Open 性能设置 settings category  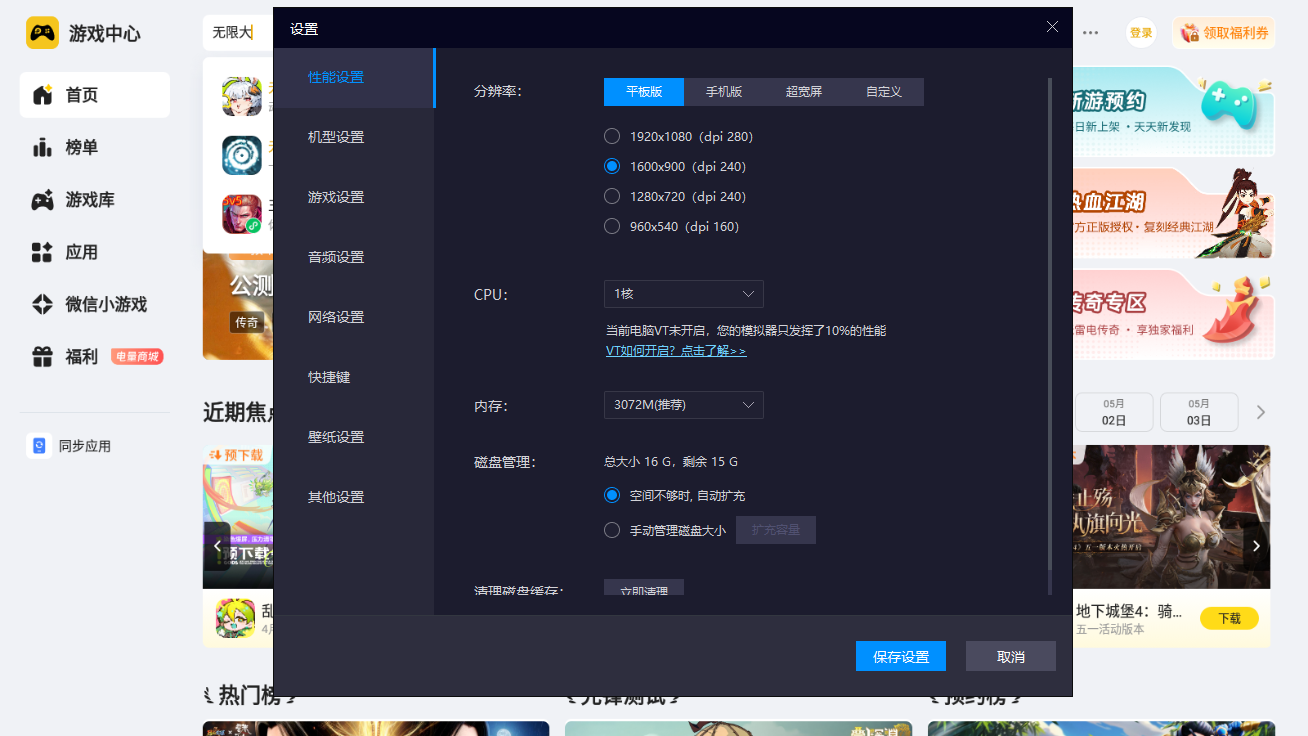354,78
